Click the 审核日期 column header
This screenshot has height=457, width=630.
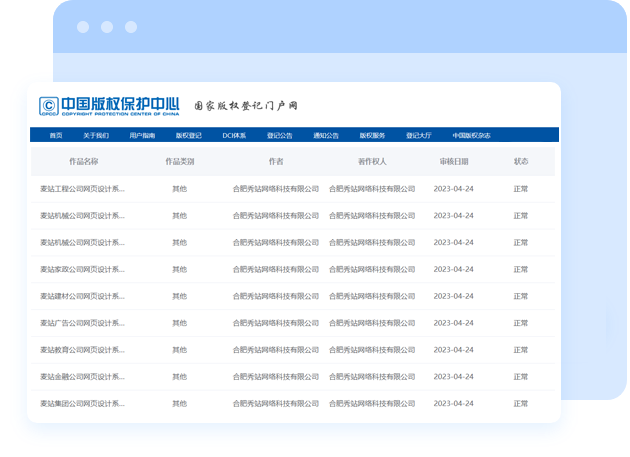pyautogui.click(x=453, y=161)
